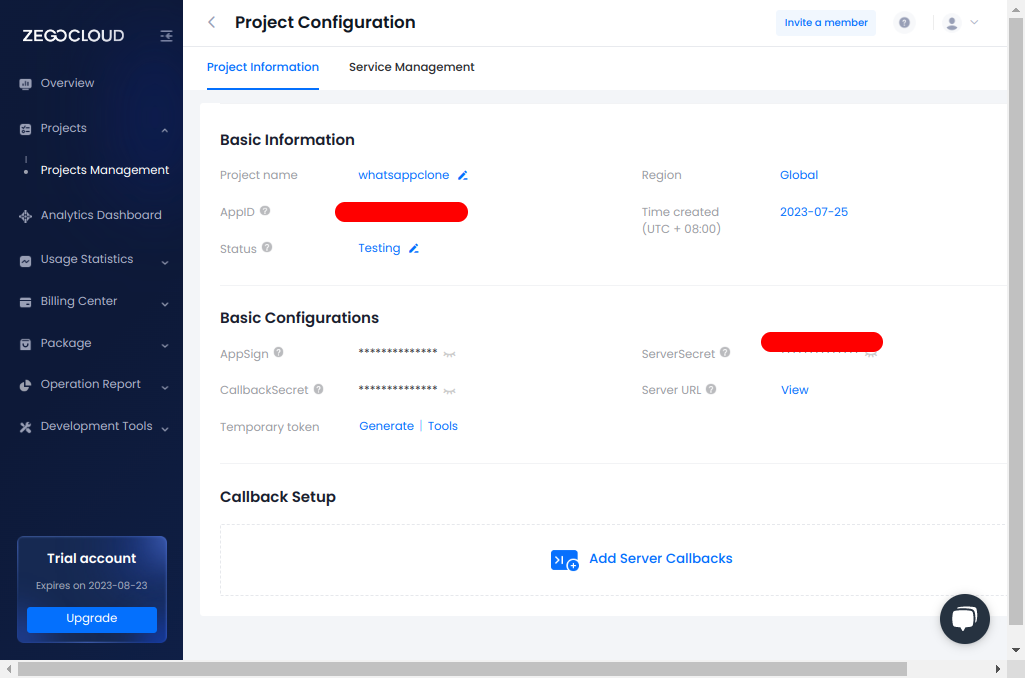Reveal the CallbackSecret value with eye icon
Viewport: 1025px width, 678px height.
click(450, 390)
